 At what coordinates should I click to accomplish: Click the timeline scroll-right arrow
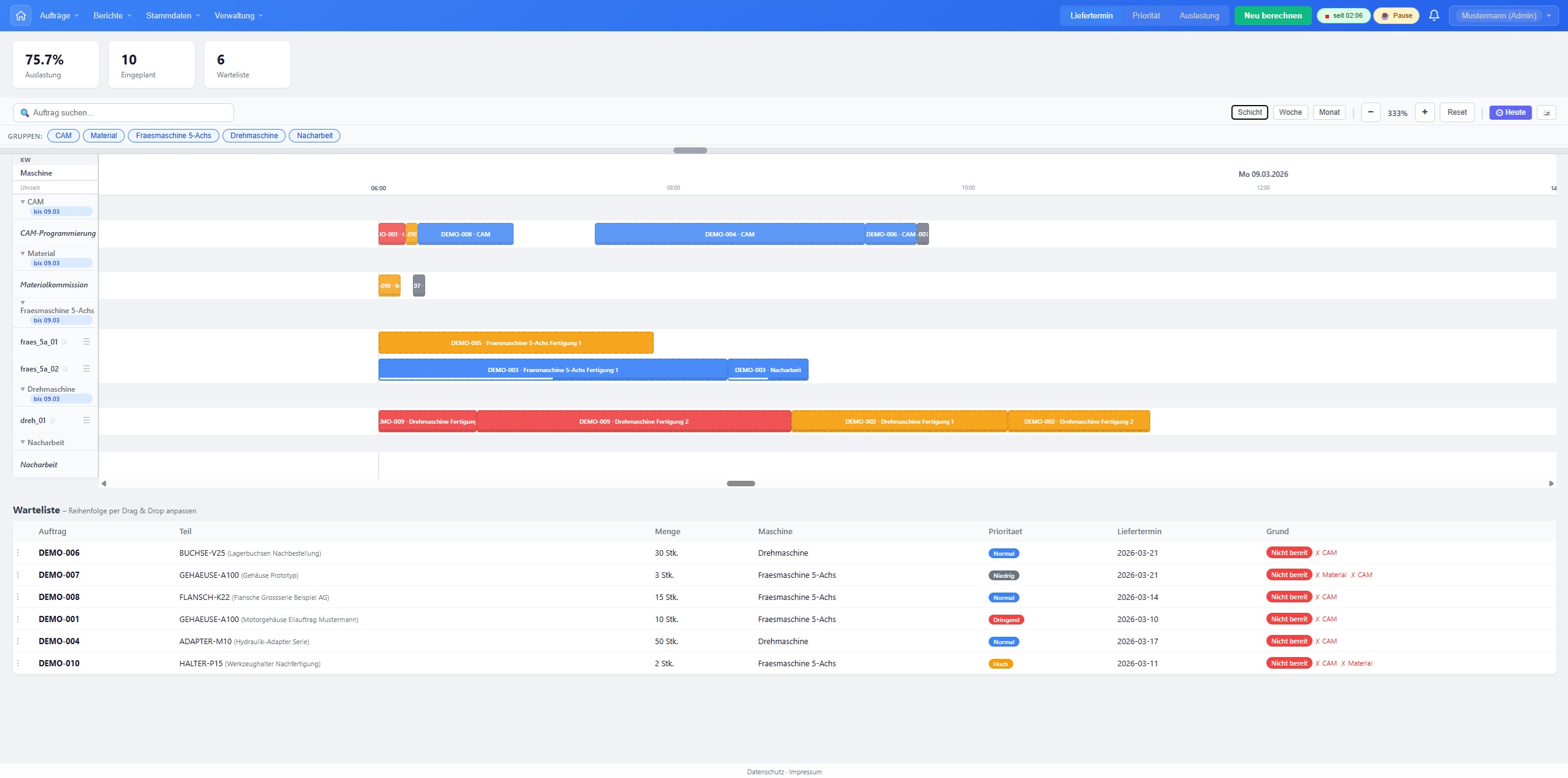[1551, 483]
